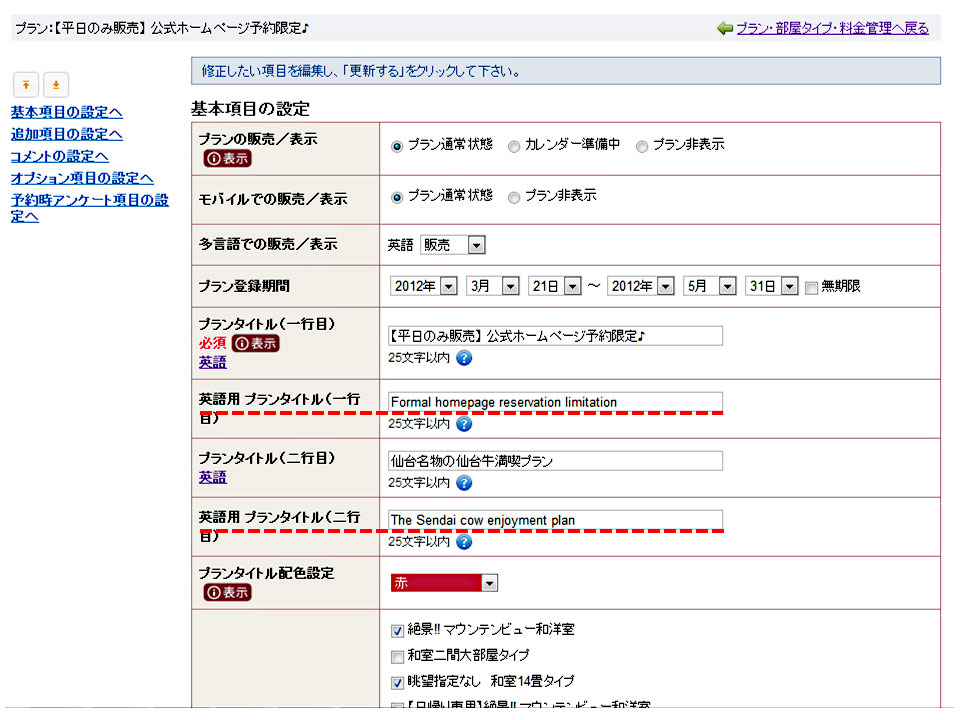The image size is (960, 720).
Task: Select プラン非表示 radio in mobile row
Action: [514, 198]
